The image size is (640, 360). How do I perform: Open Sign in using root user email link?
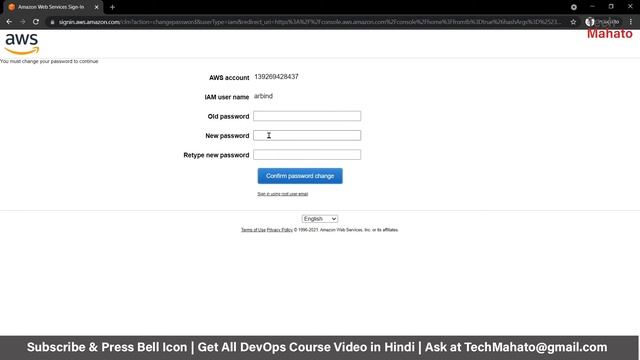pyautogui.click(x=282, y=194)
